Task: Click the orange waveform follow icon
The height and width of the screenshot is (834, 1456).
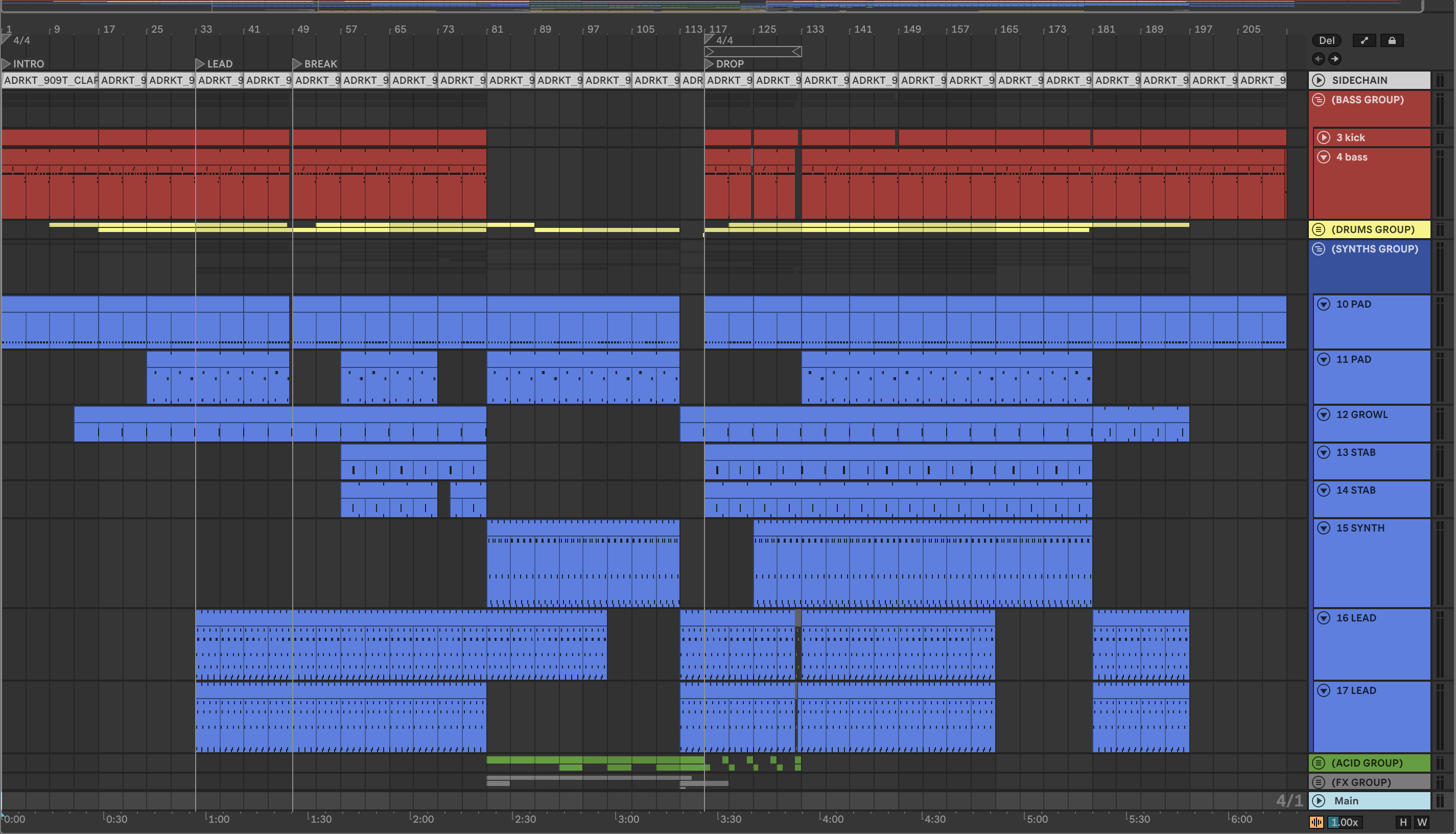Action: (1316, 822)
